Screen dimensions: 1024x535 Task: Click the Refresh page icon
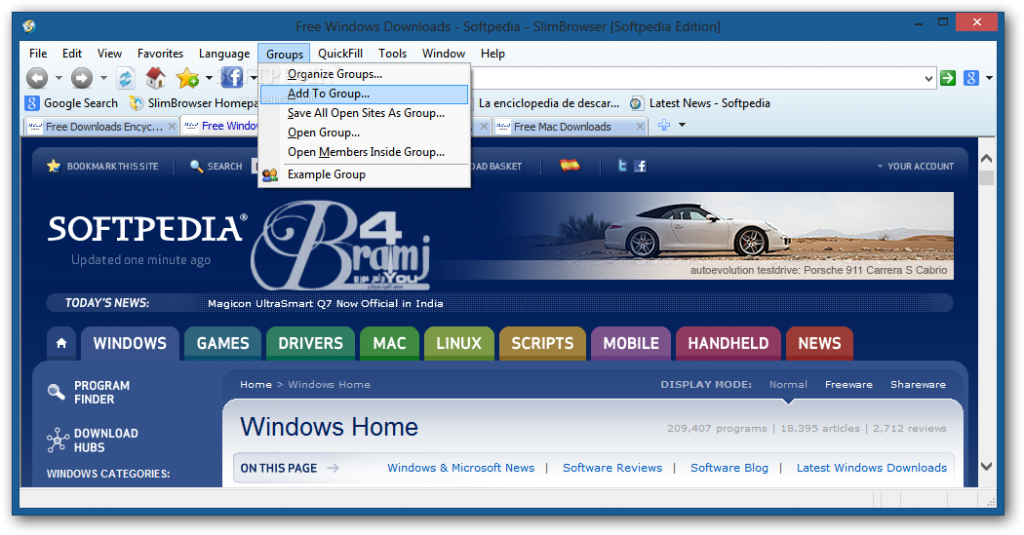coord(125,78)
